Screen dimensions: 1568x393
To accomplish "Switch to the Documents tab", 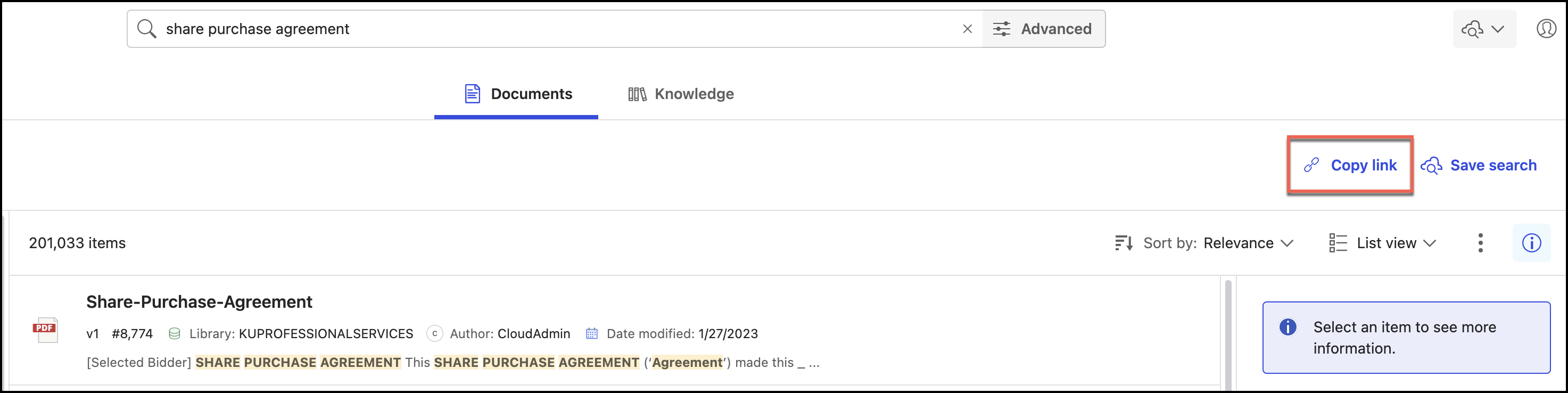I will point(517,94).
